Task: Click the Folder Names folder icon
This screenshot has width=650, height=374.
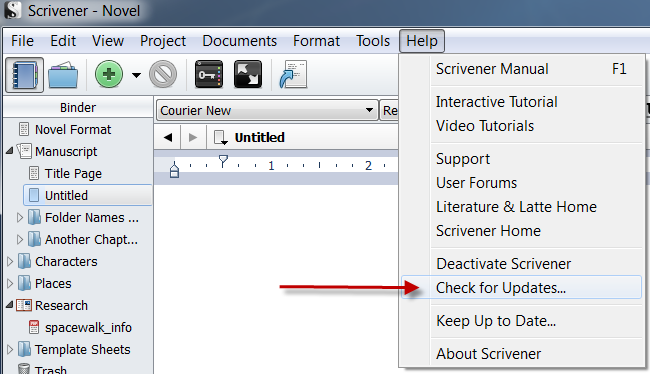Action: coord(34,217)
